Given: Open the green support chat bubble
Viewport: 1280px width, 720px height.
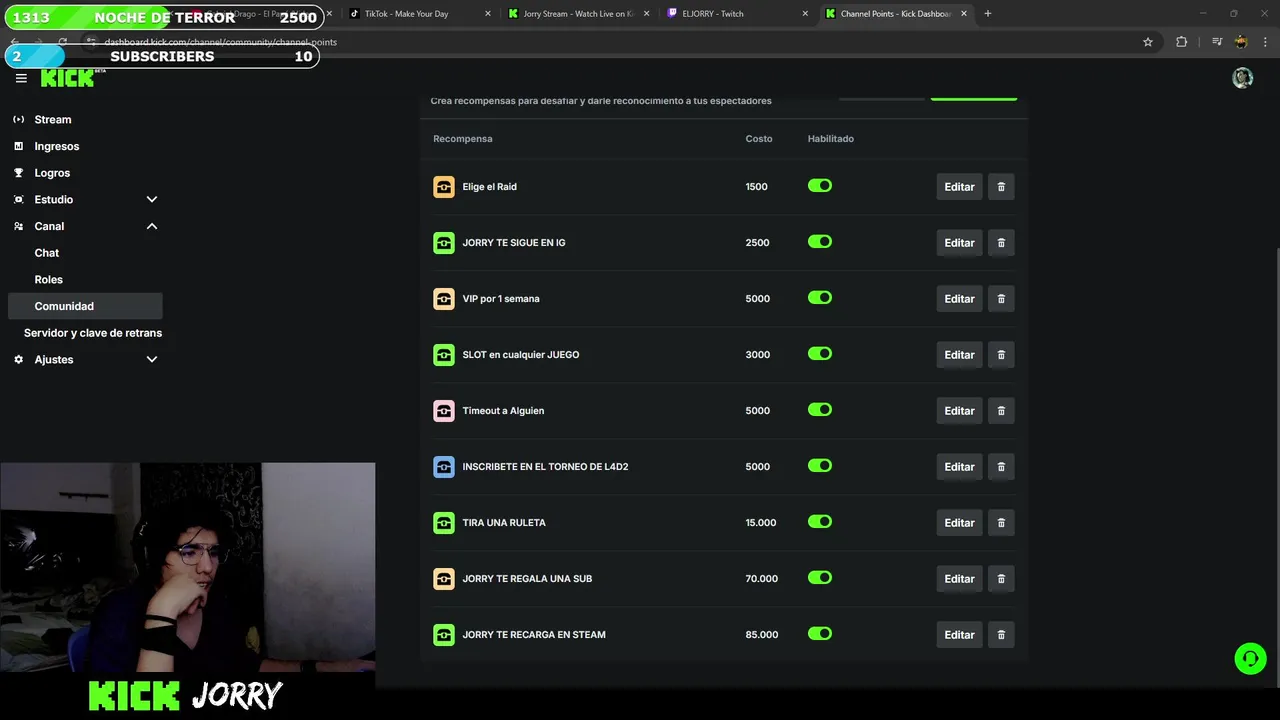Looking at the screenshot, I should (1250, 659).
